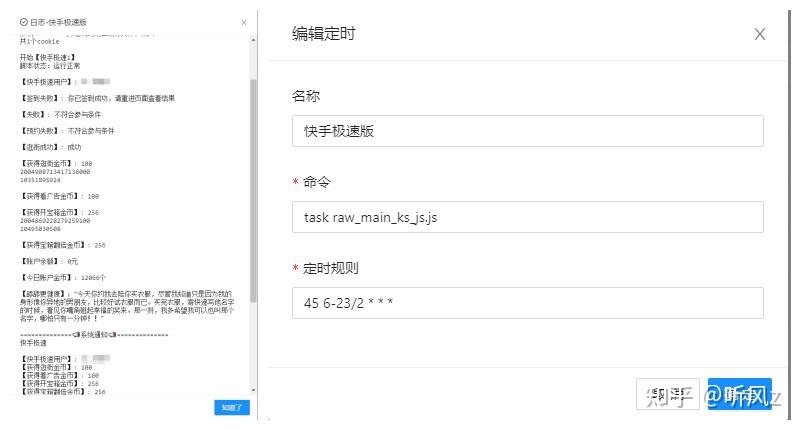Click the 编辑定时 dialog heading

pyautogui.click(x=323, y=34)
